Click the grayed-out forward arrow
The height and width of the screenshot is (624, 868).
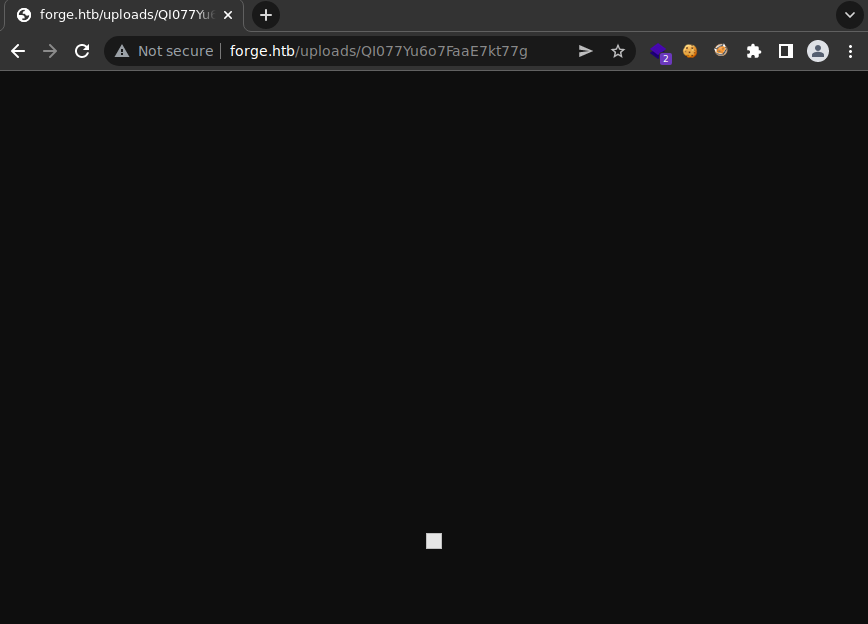50,51
